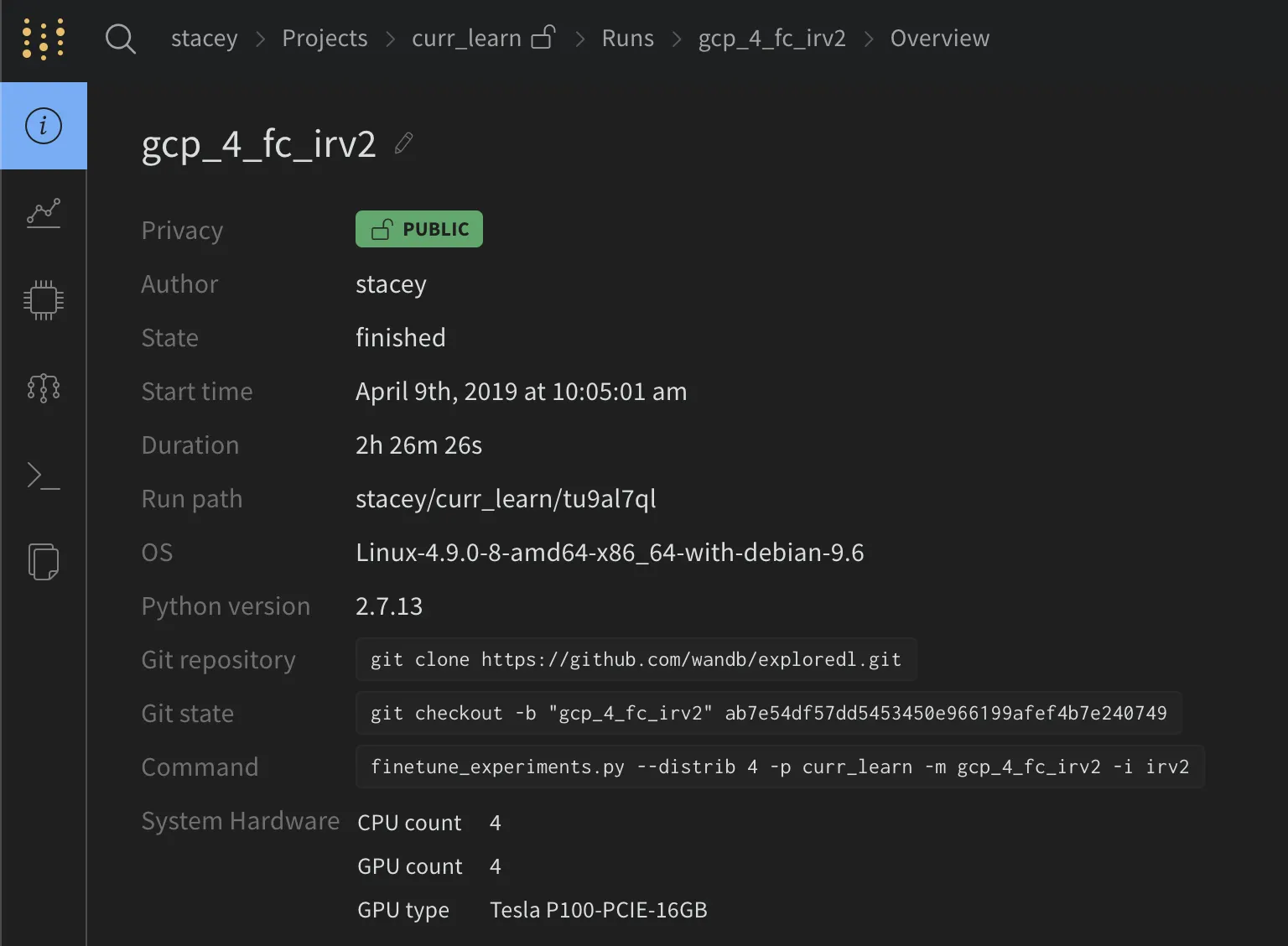The image size is (1288, 946).
Task: Click gcp_4_fc_irv2 breadcrumb link
Action: click(x=771, y=39)
